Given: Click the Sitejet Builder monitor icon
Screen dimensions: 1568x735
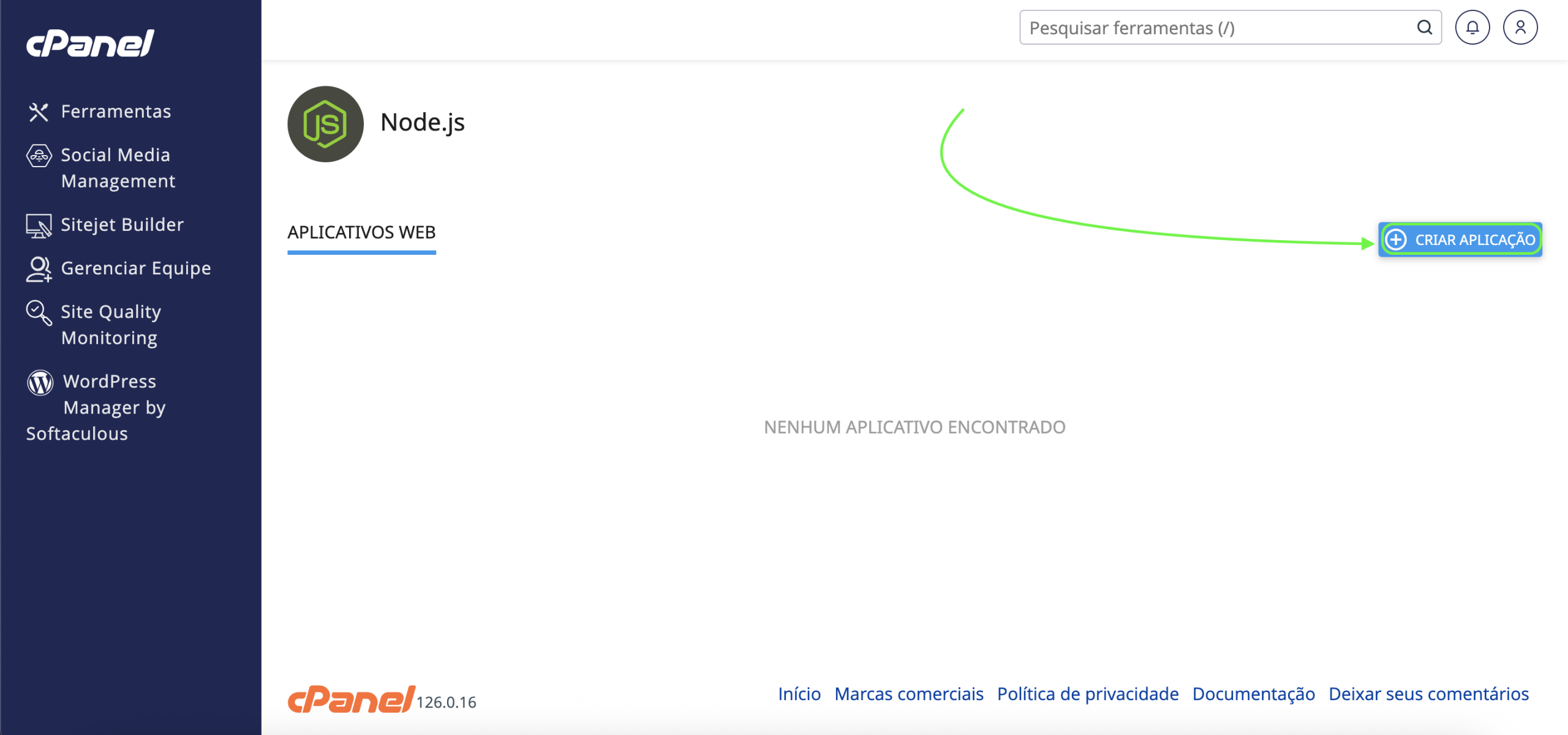Looking at the screenshot, I should point(39,225).
